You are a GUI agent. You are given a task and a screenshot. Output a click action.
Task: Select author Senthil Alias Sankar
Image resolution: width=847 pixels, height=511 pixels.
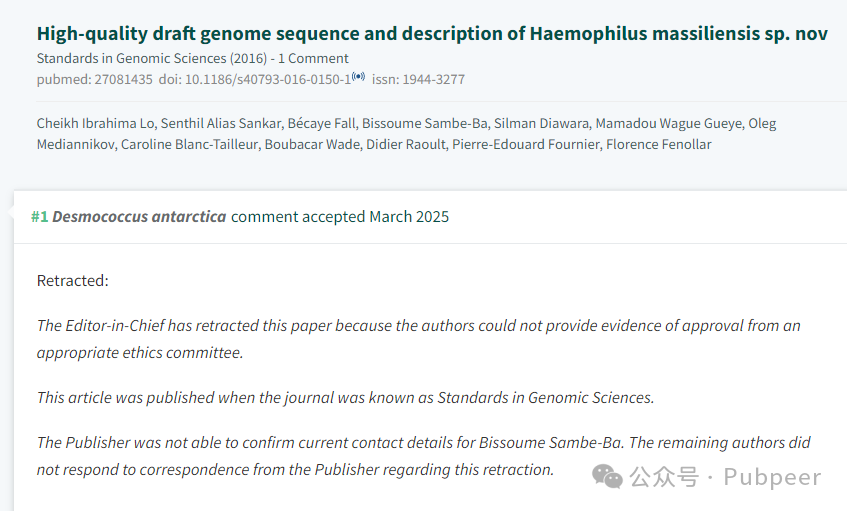click(221, 124)
